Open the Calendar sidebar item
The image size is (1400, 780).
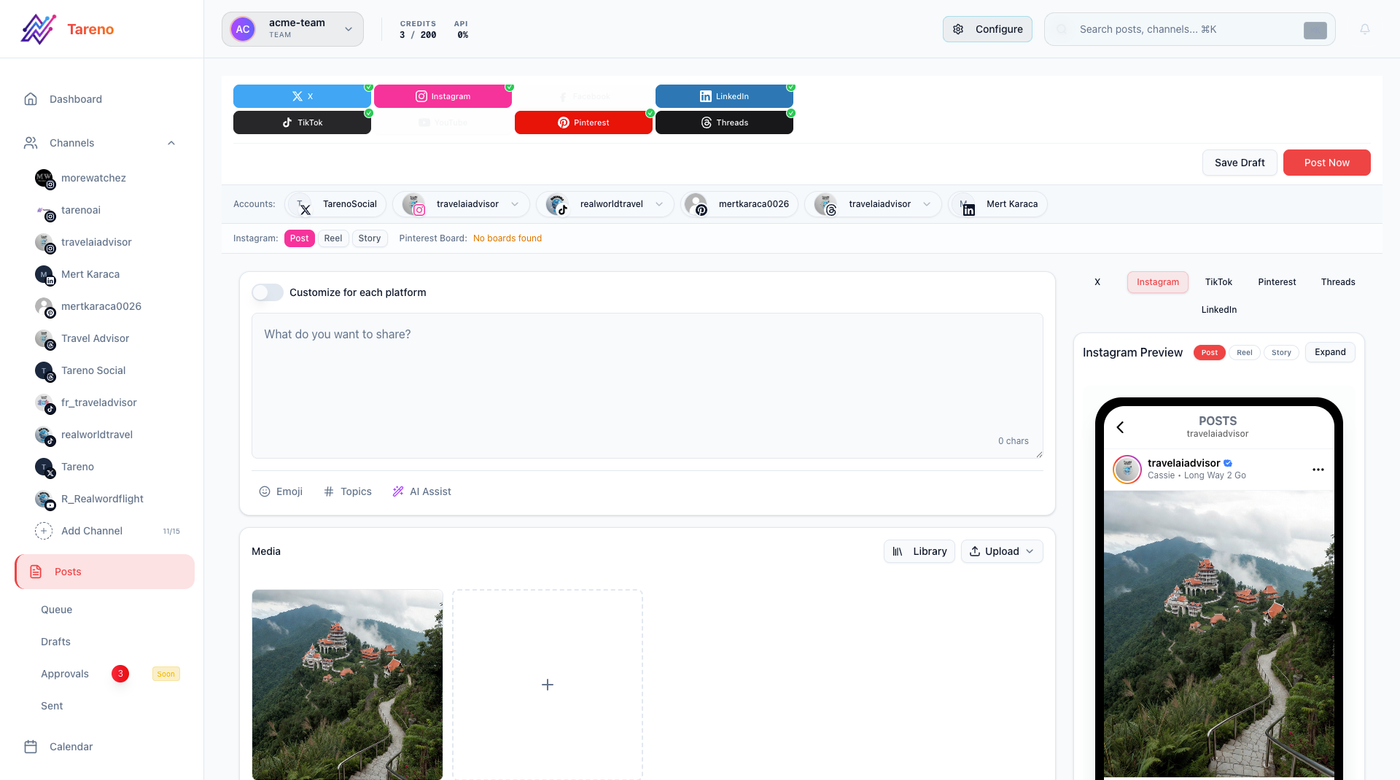71,747
